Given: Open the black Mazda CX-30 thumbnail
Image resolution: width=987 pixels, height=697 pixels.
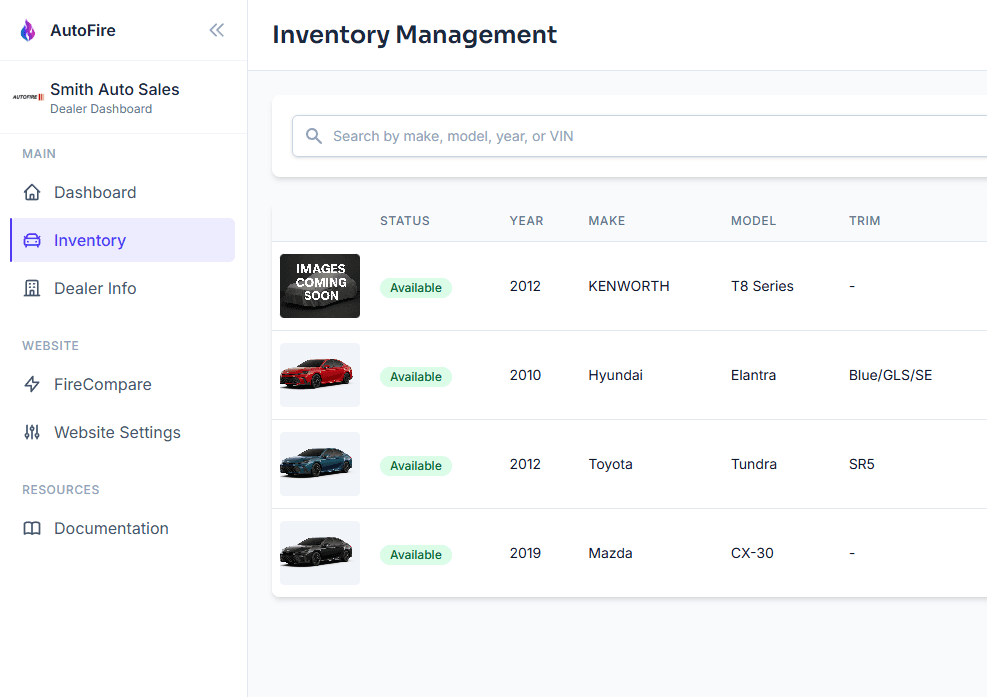Looking at the screenshot, I should click(320, 553).
